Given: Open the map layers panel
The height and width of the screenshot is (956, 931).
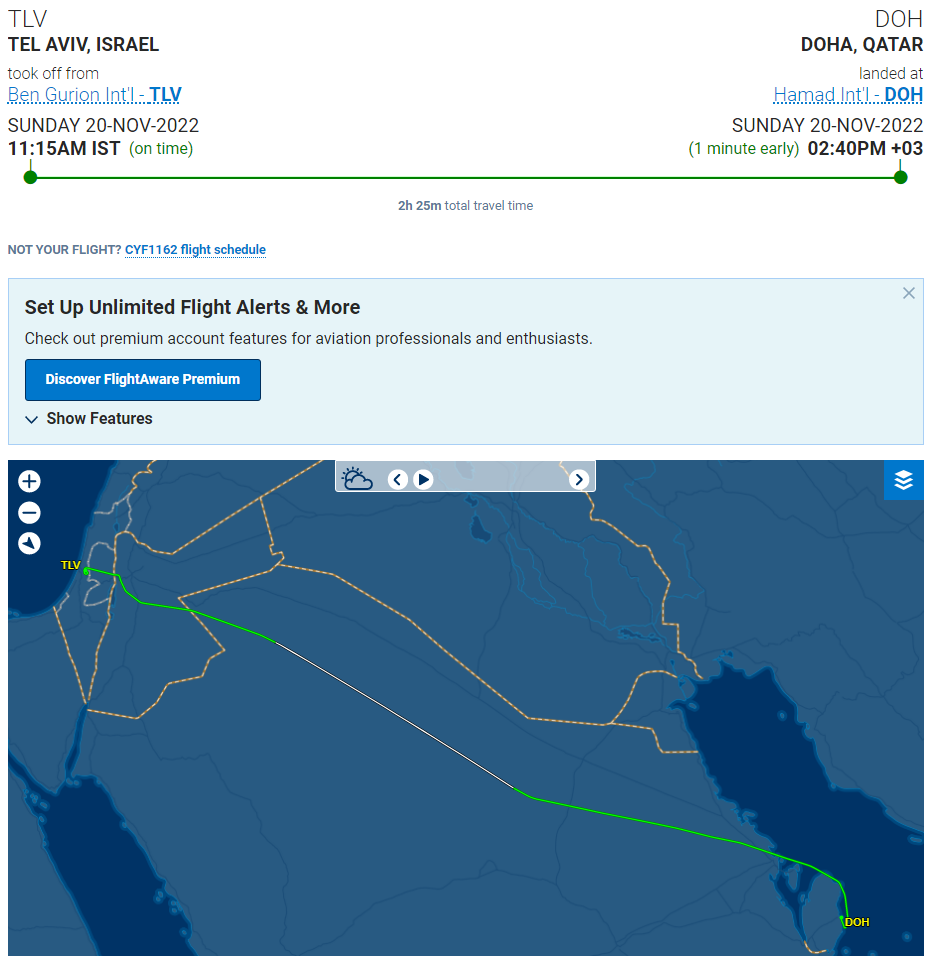Looking at the screenshot, I should (904, 480).
